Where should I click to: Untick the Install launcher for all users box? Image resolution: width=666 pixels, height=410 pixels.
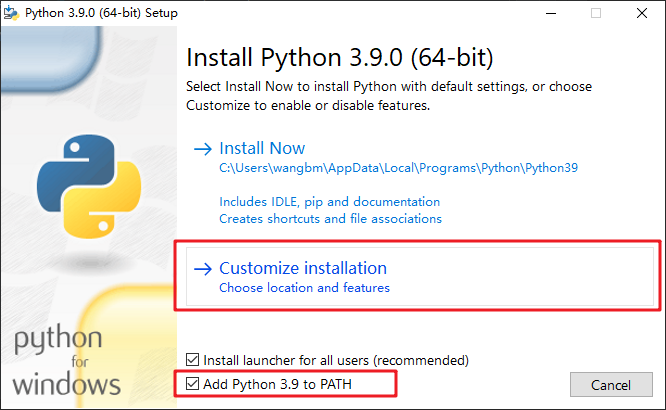193,360
